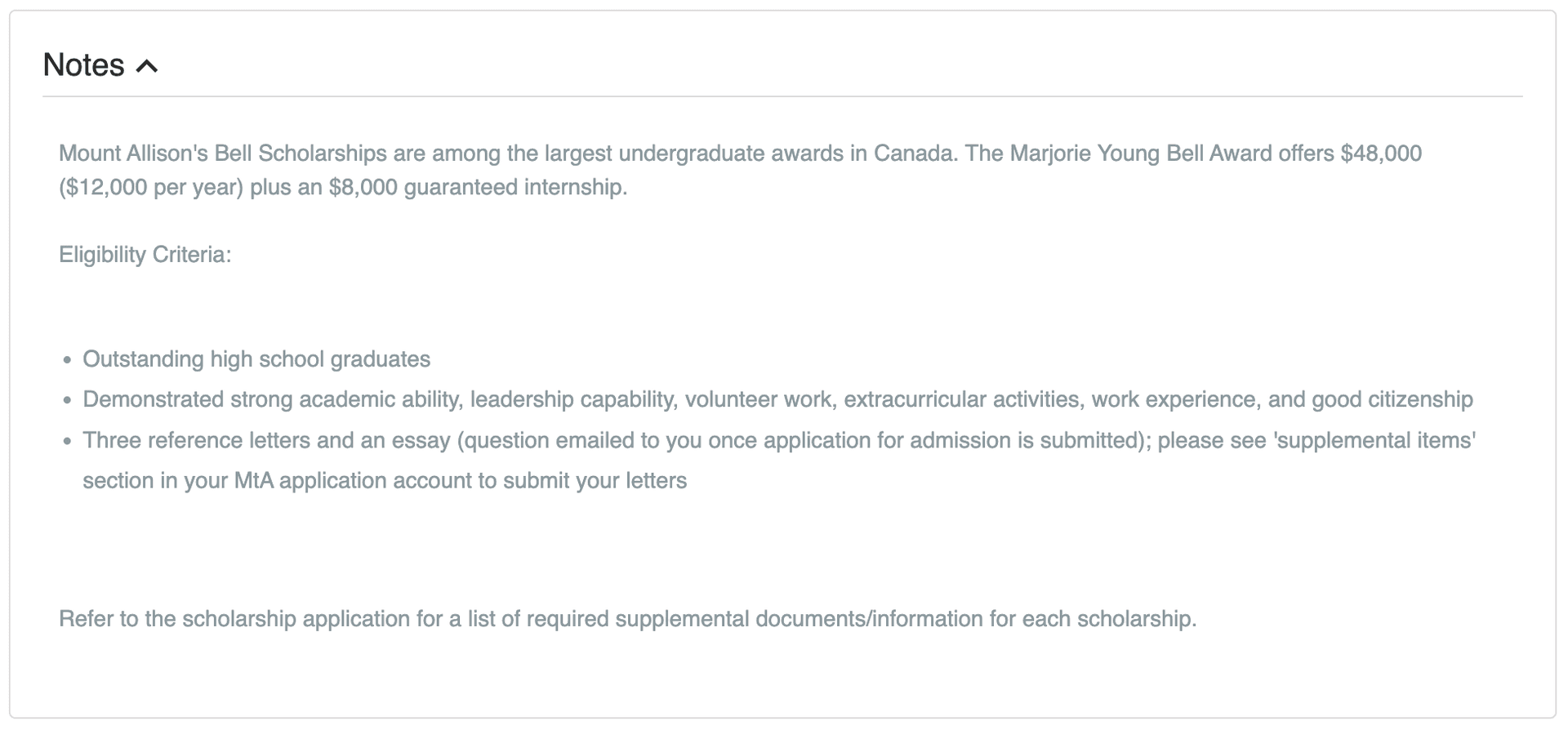The width and height of the screenshot is (1568, 730).
Task: Click the 'Eligibility Criteria:' label
Action: [145, 255]
